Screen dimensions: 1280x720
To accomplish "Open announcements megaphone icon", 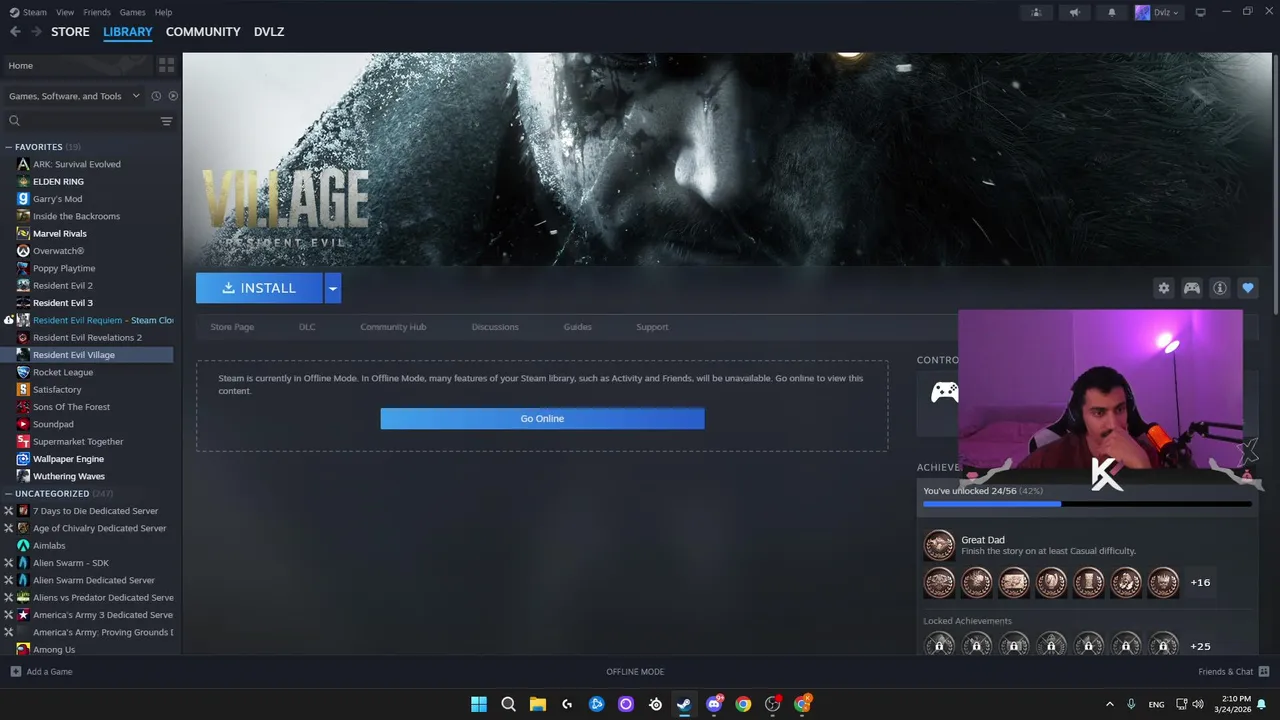I will [x=1074, y=12].
